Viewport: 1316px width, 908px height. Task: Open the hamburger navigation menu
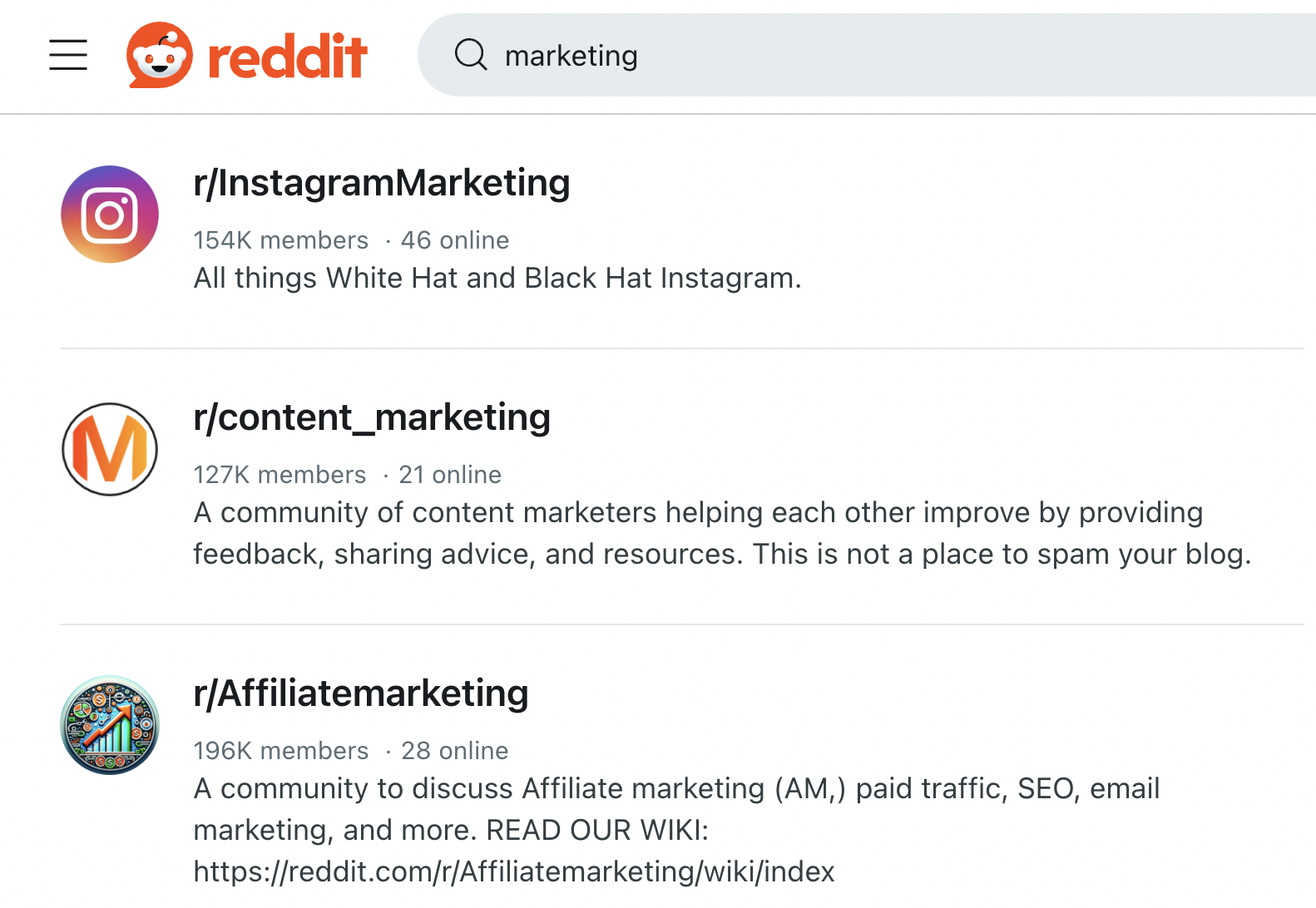point(68,55)
